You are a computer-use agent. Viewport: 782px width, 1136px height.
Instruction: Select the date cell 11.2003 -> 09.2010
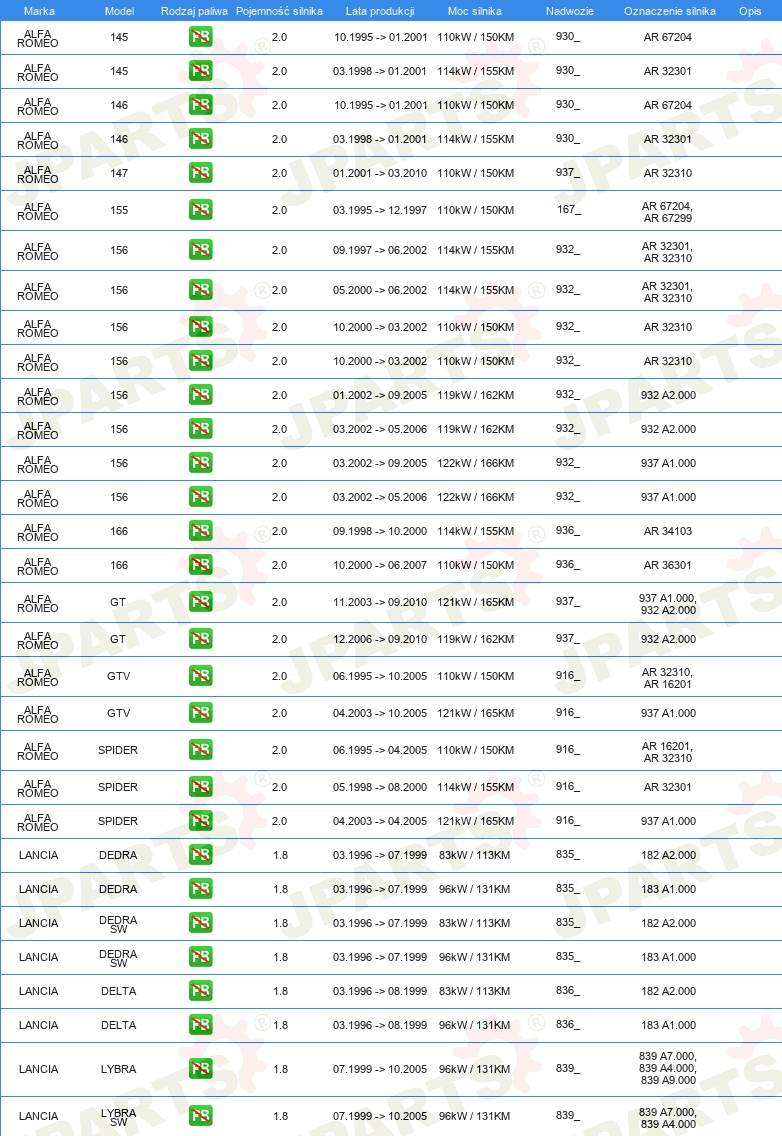(x=380, y=602)
